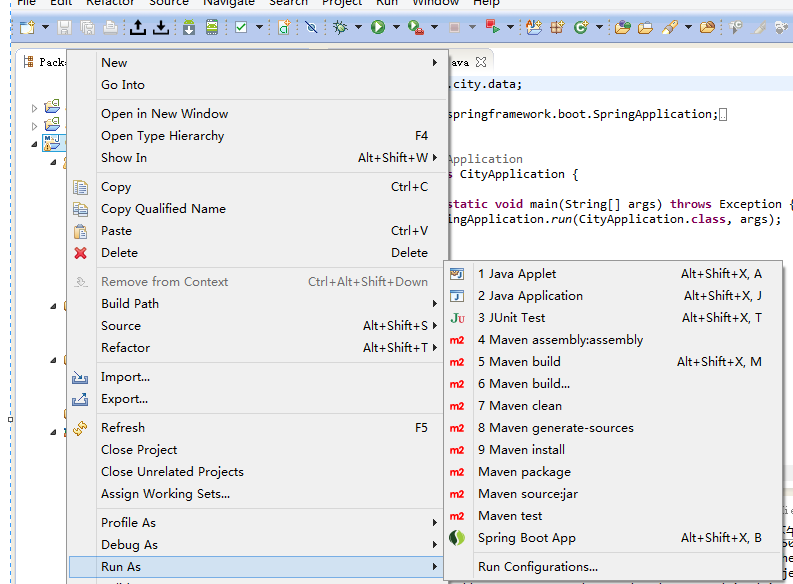The image size is (793, 584).
Task: Click the red X Delete icon in context menu
Action: coord(80,253)
